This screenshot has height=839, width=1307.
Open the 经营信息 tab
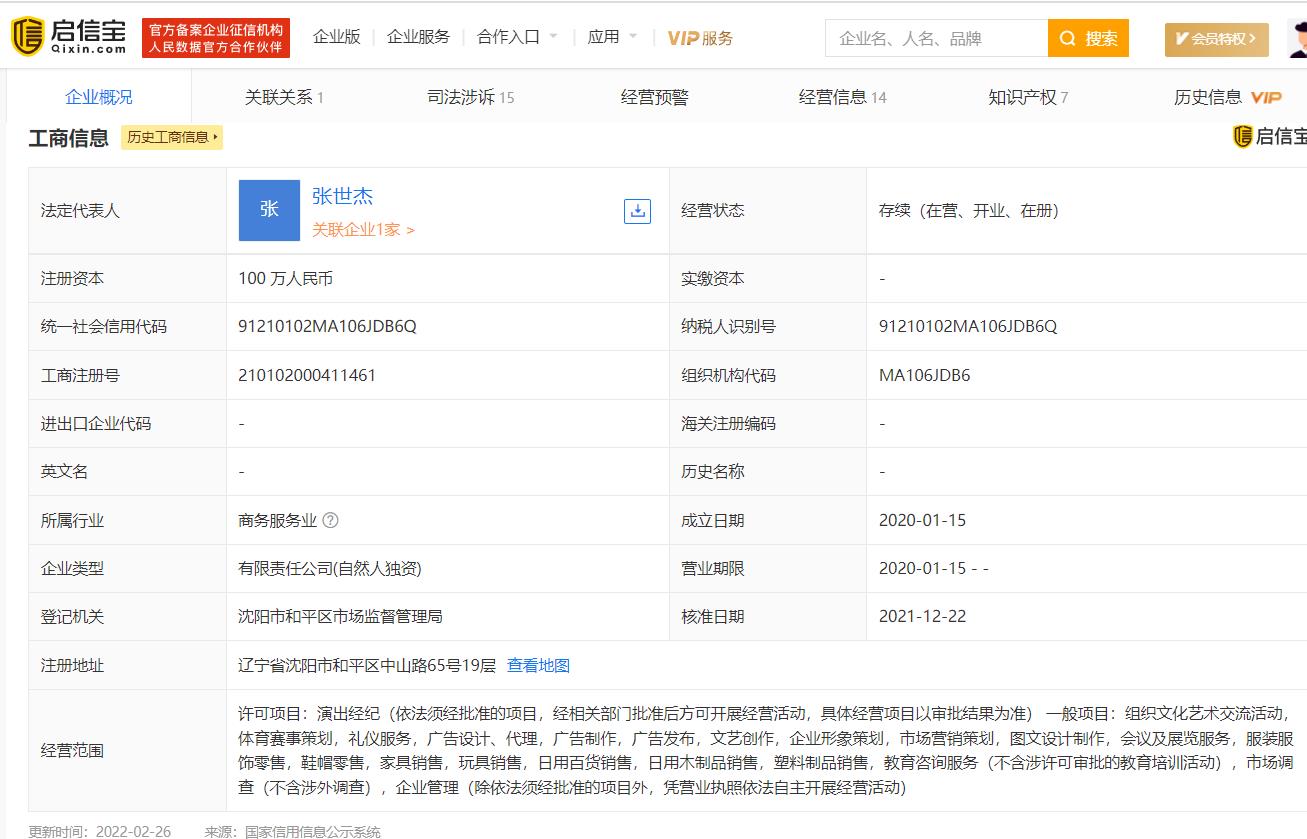842,97
